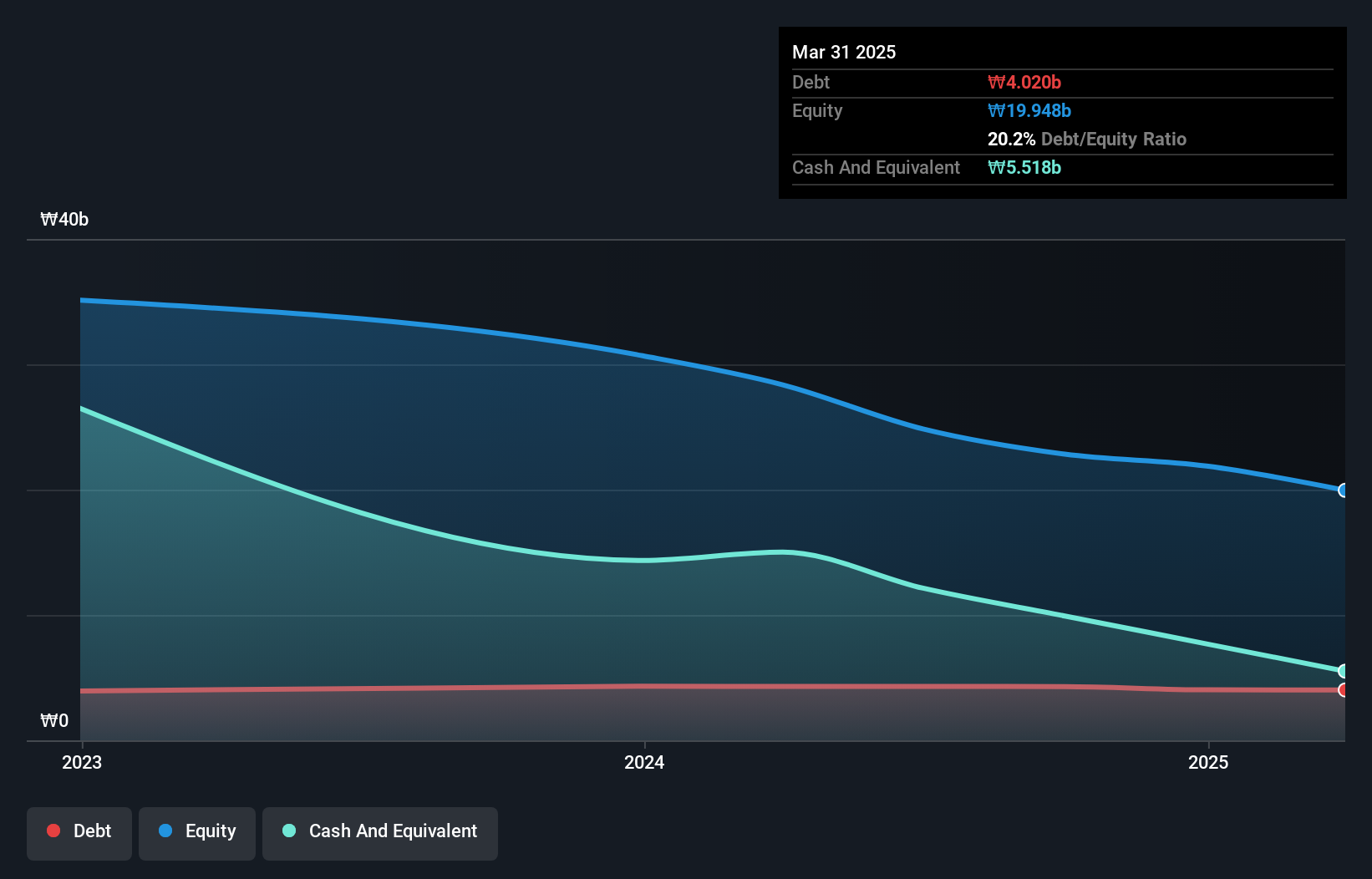Click the ₩19.948b equity value
1372x879 pixels.
click(1029, 110)
